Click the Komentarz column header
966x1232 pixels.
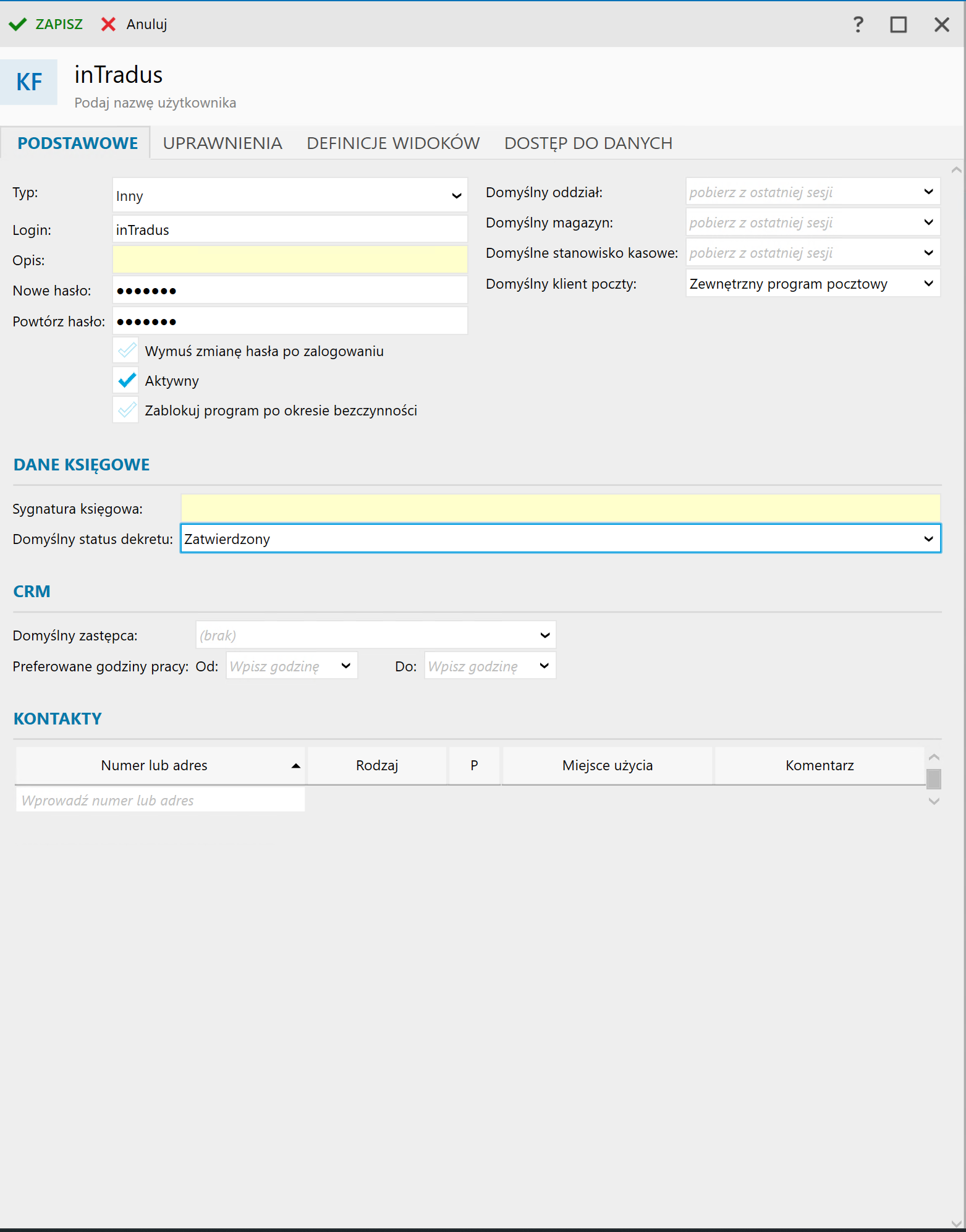pyautogui.click(x=819, y=766)
